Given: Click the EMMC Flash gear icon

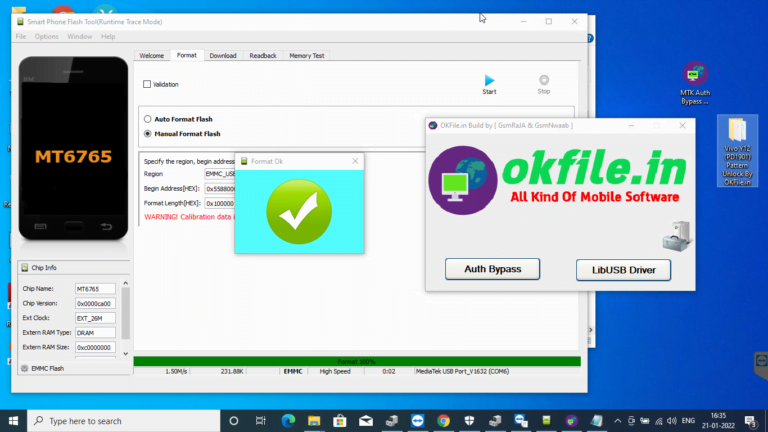Looking at the screenshot, I should click(x=24, y=368).
